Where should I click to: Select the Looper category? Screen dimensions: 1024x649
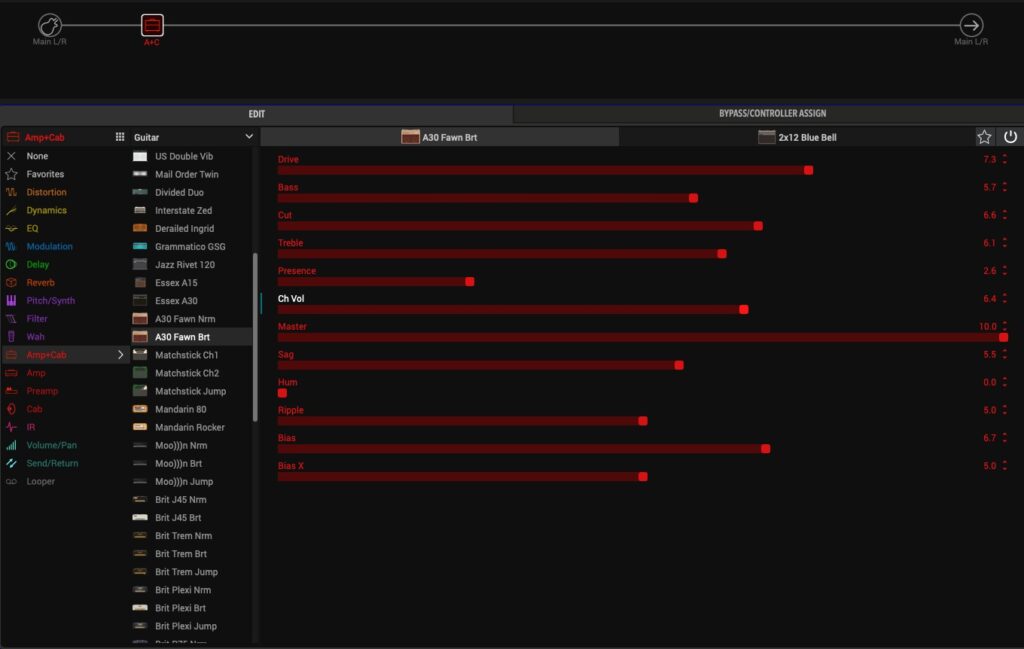[41, 481]
